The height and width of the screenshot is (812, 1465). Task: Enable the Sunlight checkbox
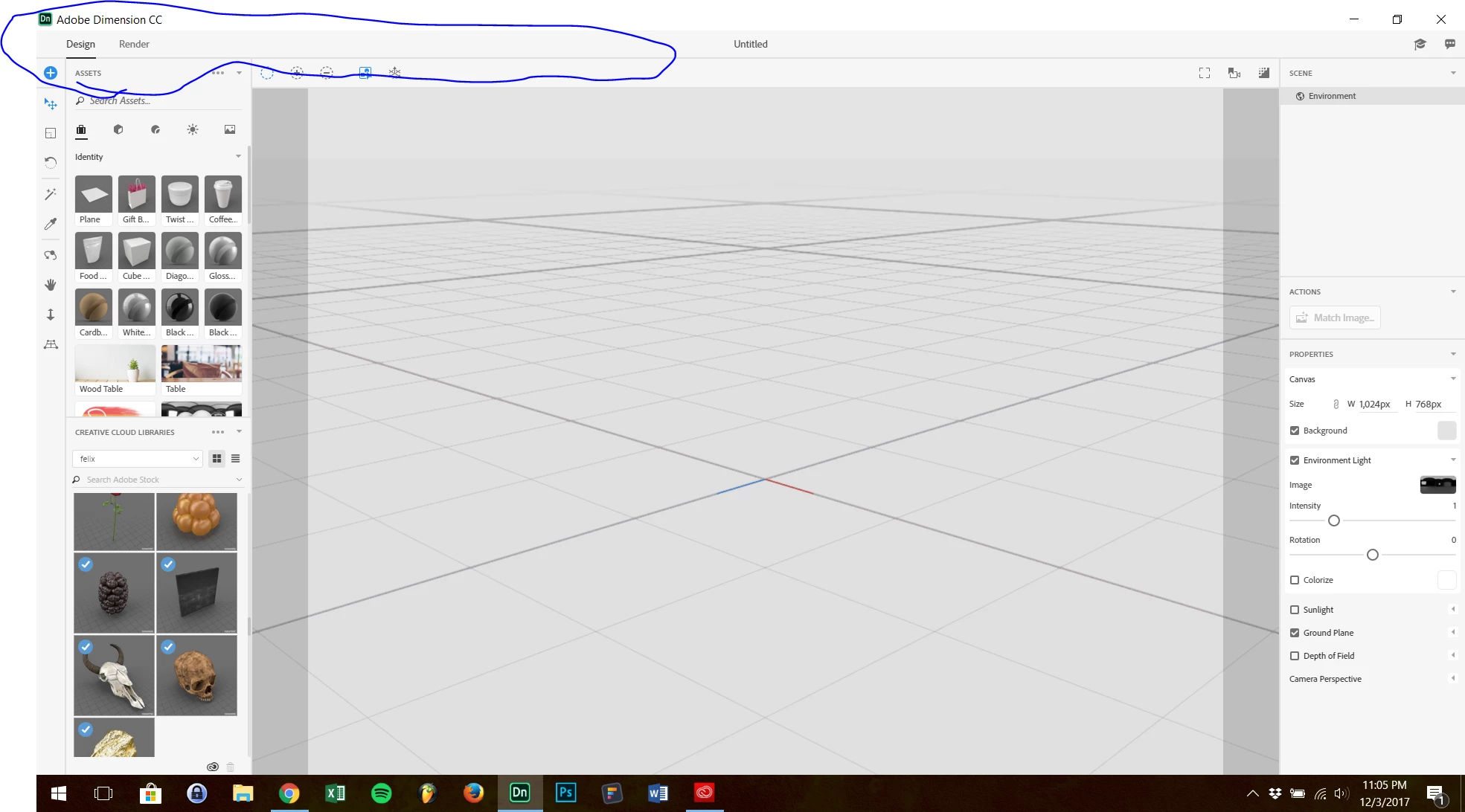(x=1295, y=610)
